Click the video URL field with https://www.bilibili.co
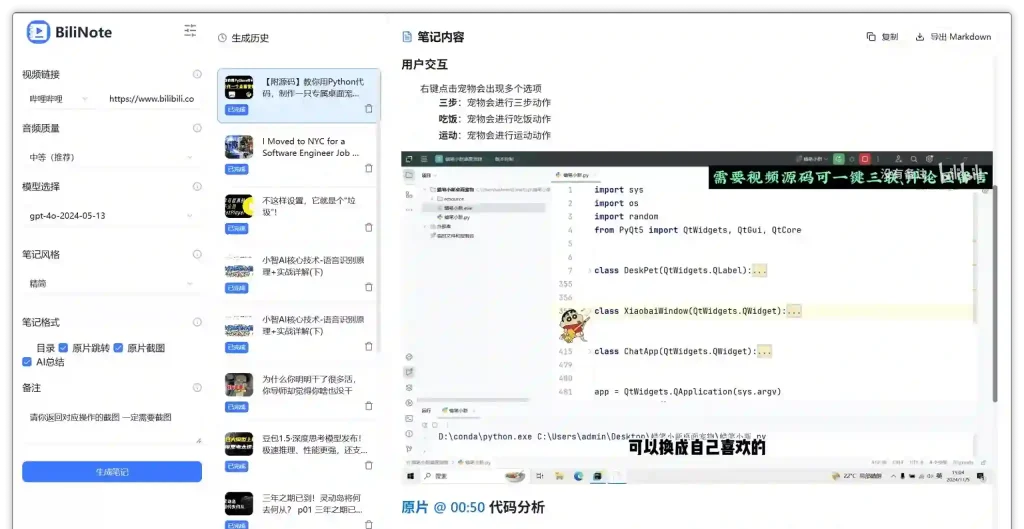The height and width of the screenshot is (529, 1024). coord(152,99)
